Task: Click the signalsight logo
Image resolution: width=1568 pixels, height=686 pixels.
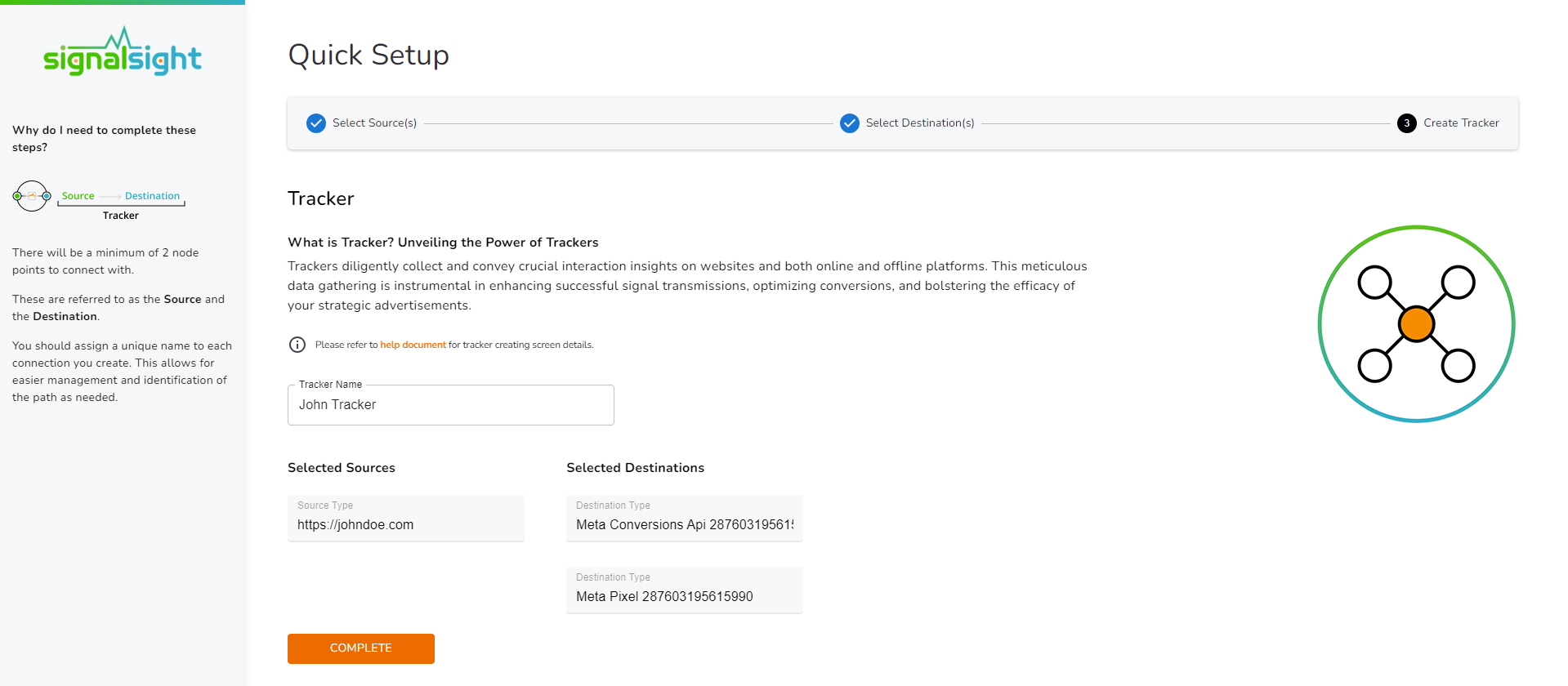Action: pos(123,53)
